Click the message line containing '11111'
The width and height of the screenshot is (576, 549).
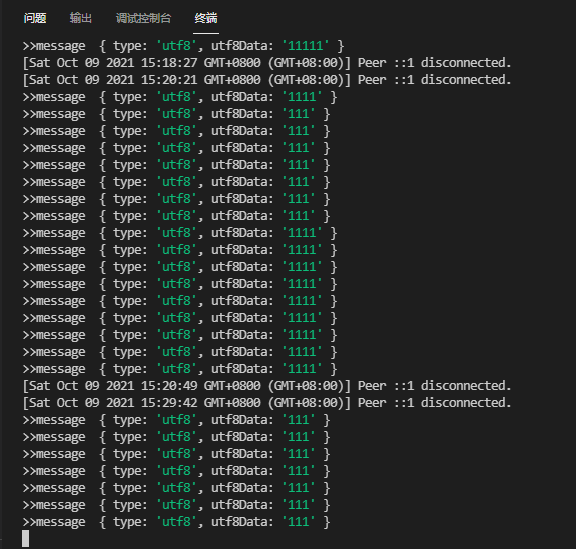coord(183,46)
